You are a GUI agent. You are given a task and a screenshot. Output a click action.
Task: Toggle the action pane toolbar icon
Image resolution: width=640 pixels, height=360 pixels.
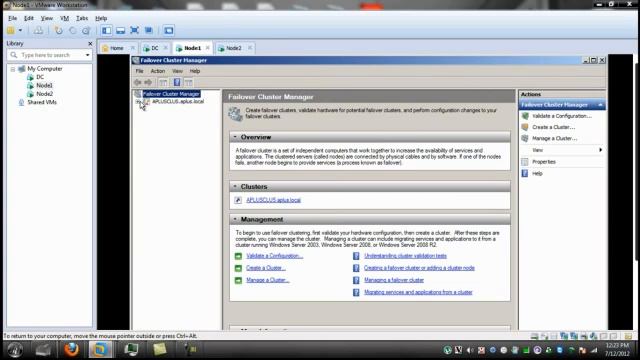pyautogui.click(x=188, y=82)
